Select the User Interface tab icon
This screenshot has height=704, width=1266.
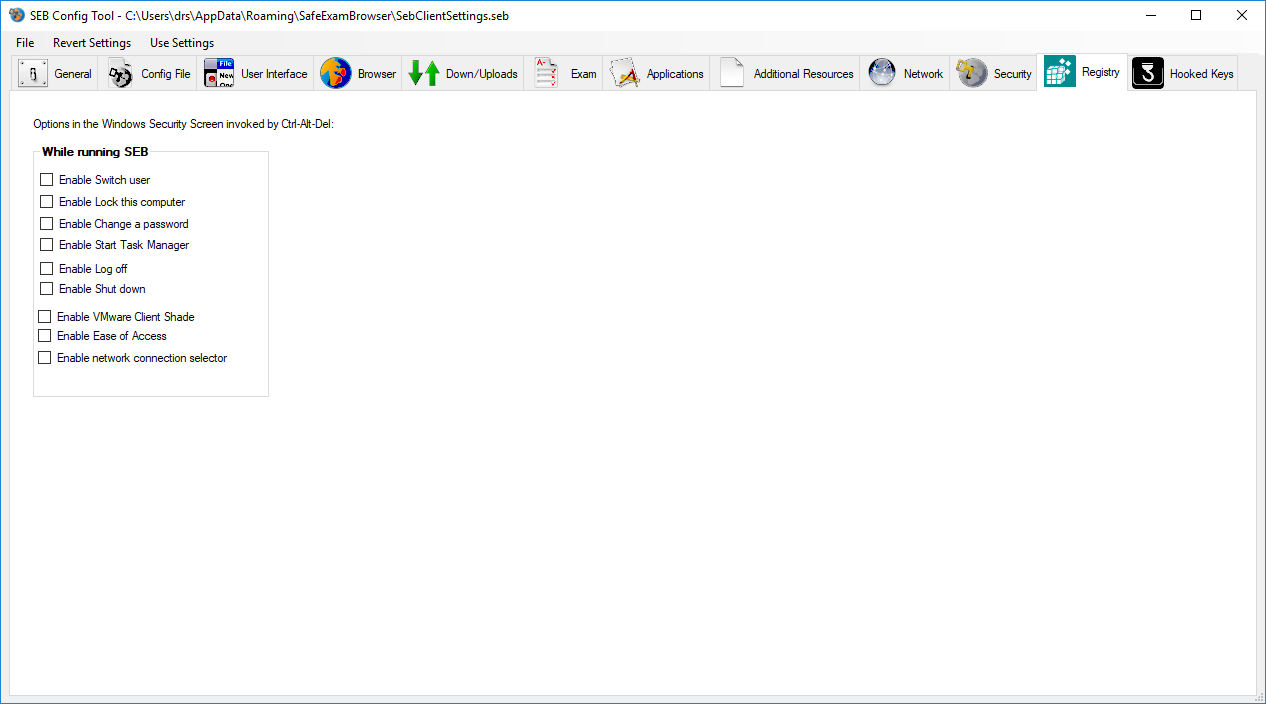(219, 74)
